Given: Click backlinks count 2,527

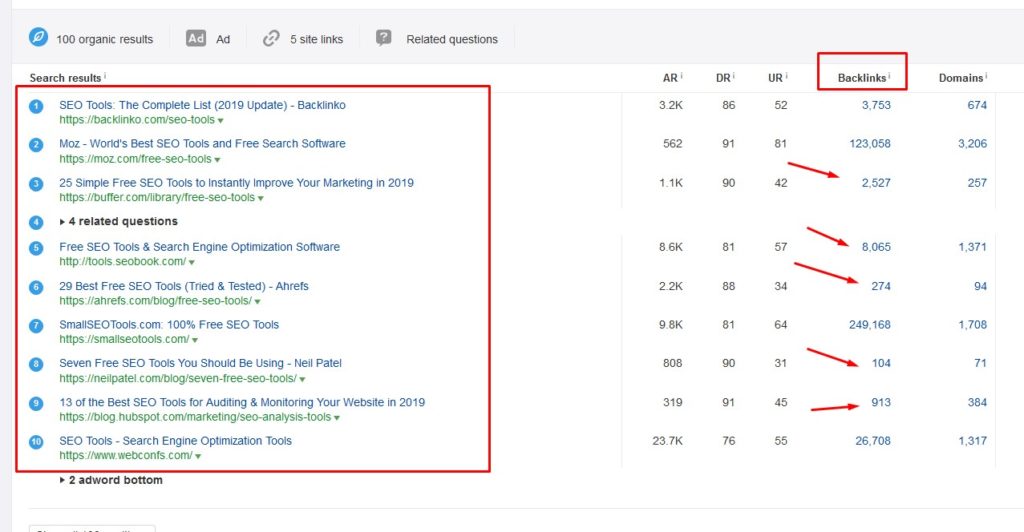Looking at the screenshot, I should point(876,183).
